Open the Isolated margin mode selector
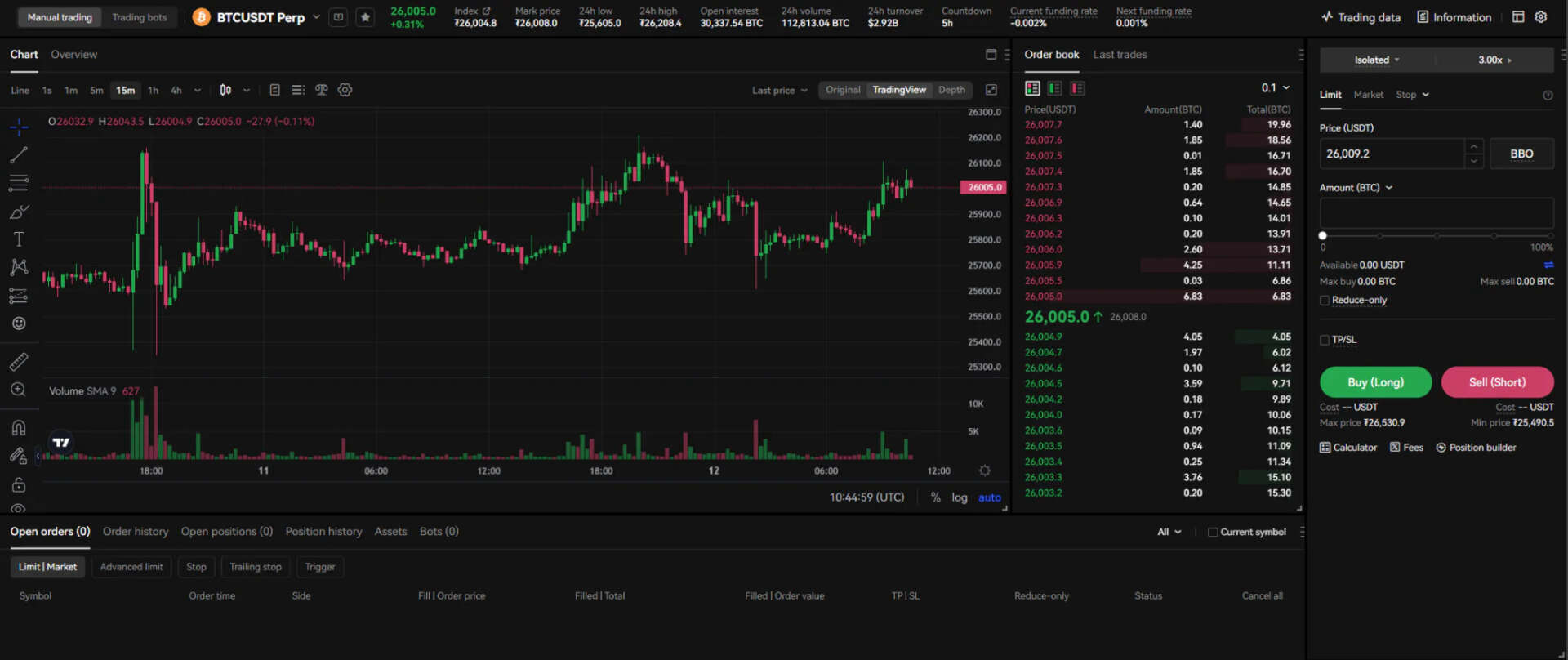Screen dimensions: 1568x660 pos(1377,60)
